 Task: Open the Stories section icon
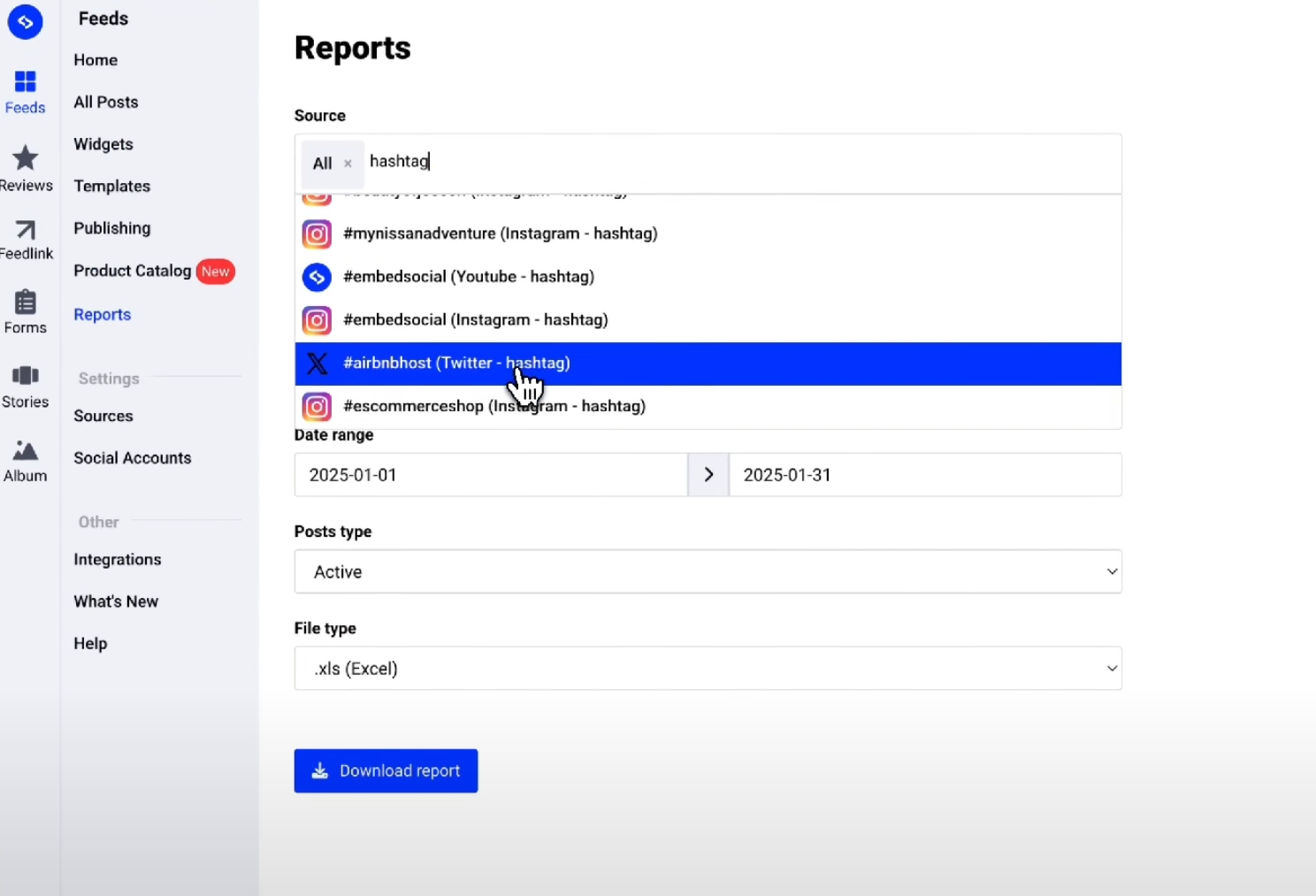[x=25, y=379]
